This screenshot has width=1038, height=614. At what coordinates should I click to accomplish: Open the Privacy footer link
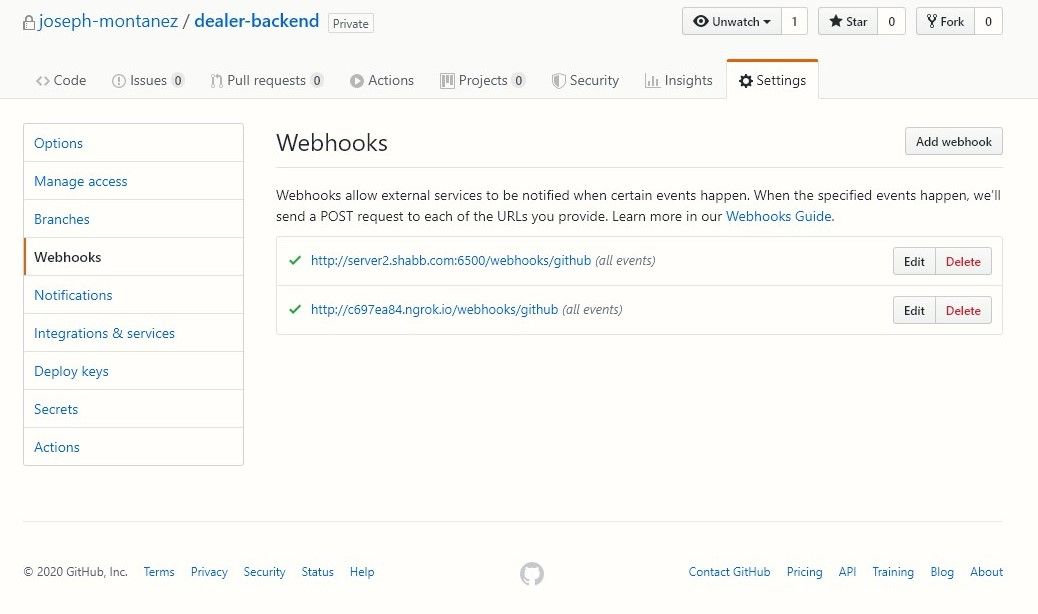click(x=209, y=572)
